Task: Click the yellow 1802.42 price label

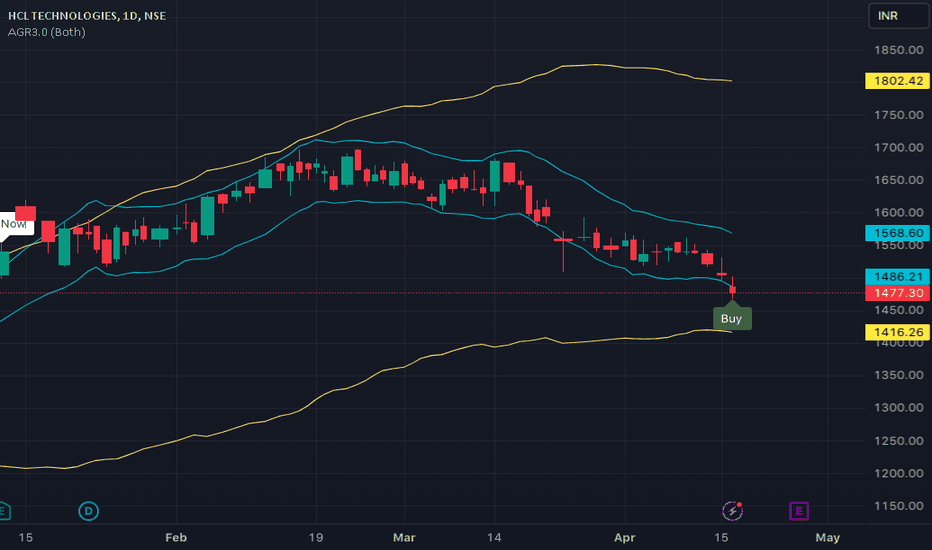Action: (898, 81)
